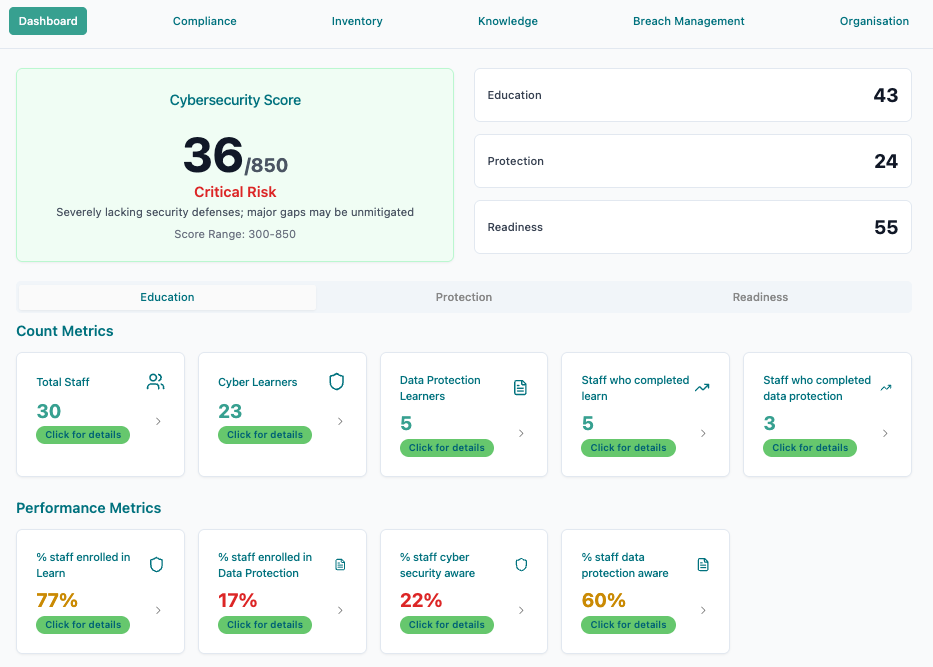
Task: Select the Dashboard button
Action: click(47, 20)
